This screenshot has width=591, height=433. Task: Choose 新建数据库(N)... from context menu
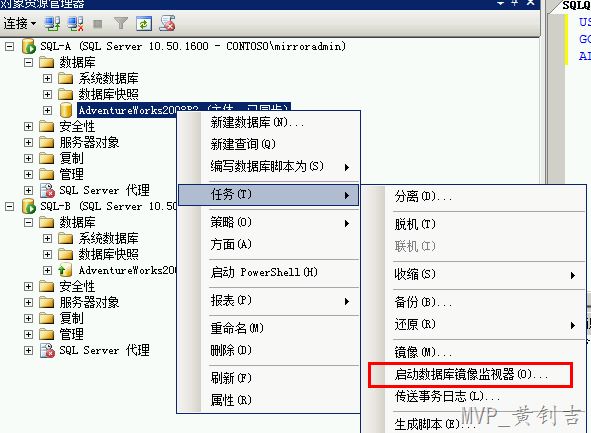268,123
